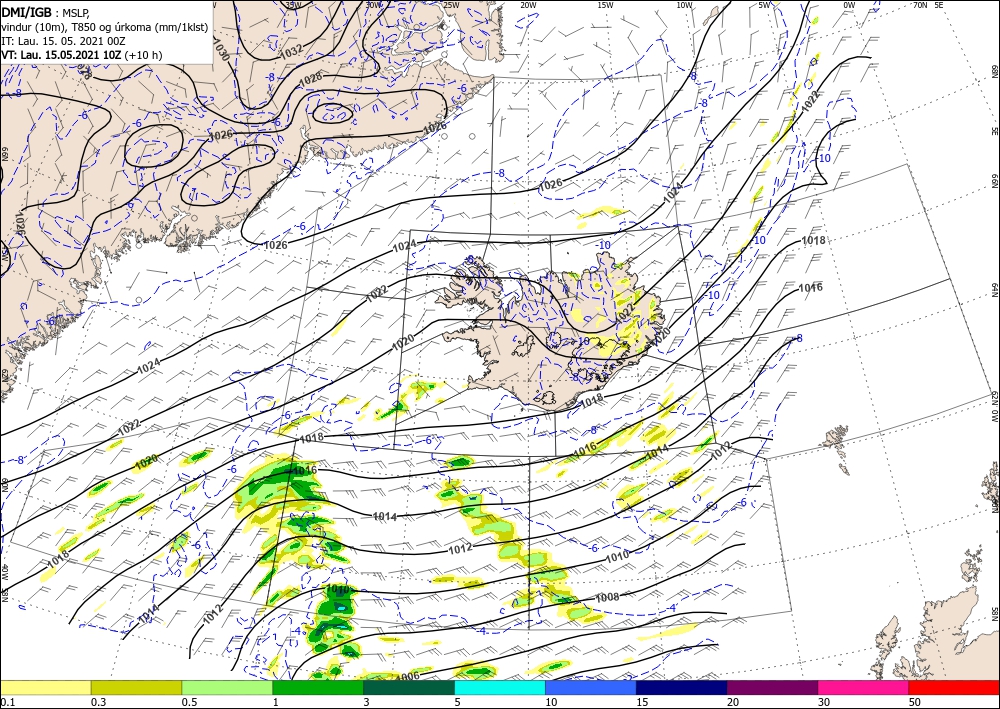1000x709 pixels.
Task: Click the 15W longitude label
Action: point(606,5)
